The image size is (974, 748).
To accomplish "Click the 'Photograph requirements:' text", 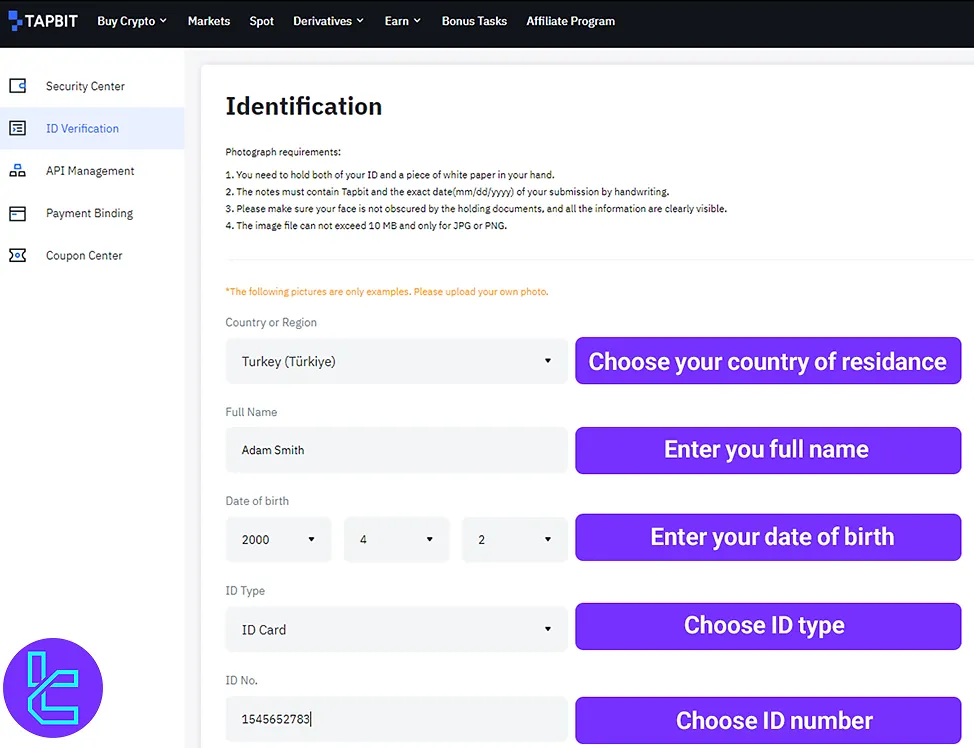I will coord(283,152).
